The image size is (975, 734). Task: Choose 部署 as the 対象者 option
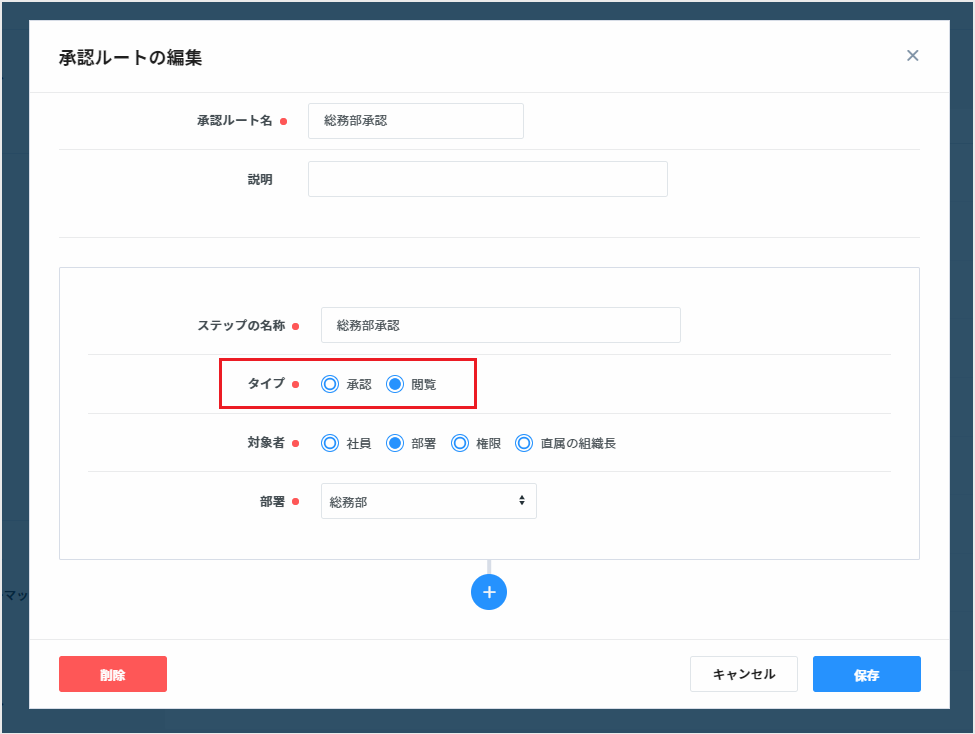(x=395, y=443)
